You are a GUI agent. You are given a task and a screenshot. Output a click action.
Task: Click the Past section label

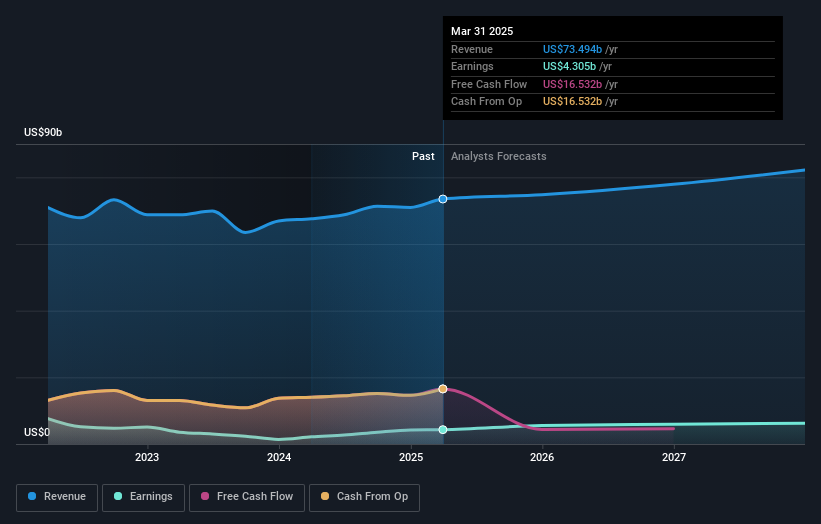[x=423, y=157]
